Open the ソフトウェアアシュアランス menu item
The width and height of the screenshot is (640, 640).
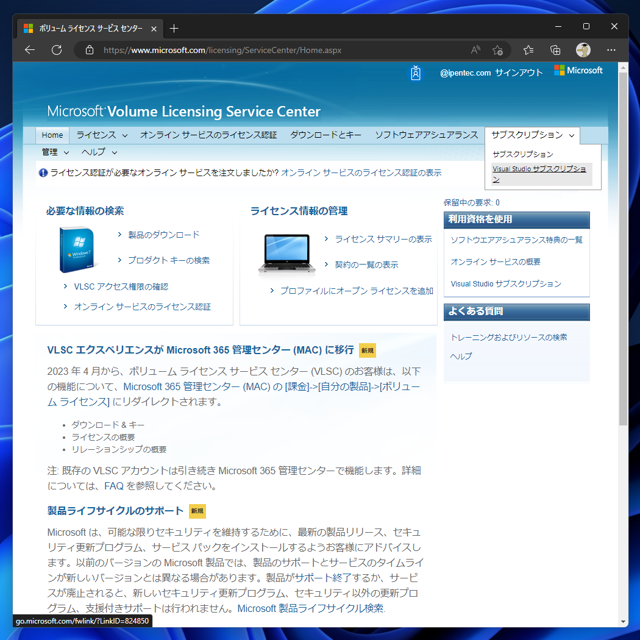(426, 135)
